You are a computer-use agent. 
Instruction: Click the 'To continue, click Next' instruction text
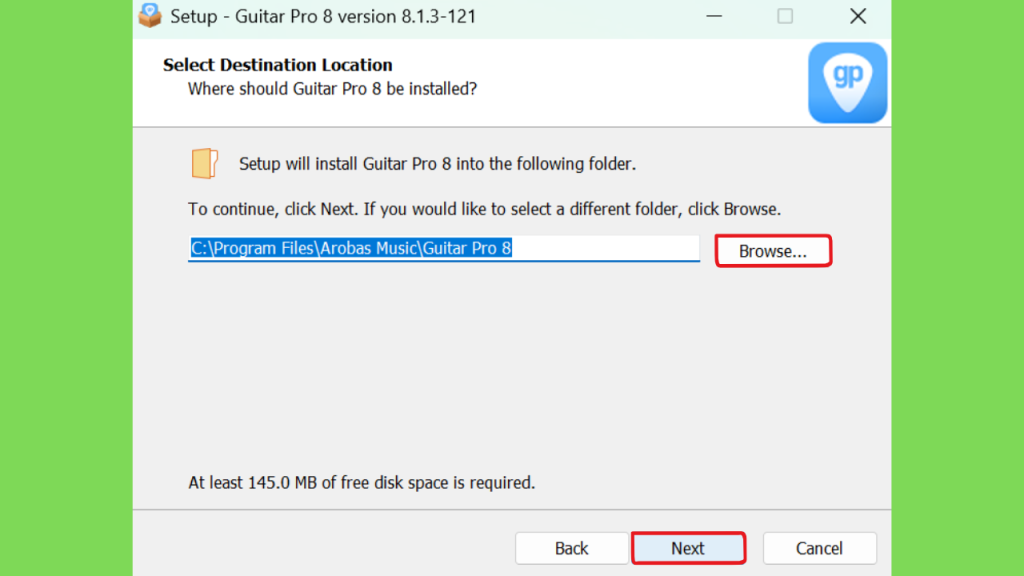click(x=485, y=209)
